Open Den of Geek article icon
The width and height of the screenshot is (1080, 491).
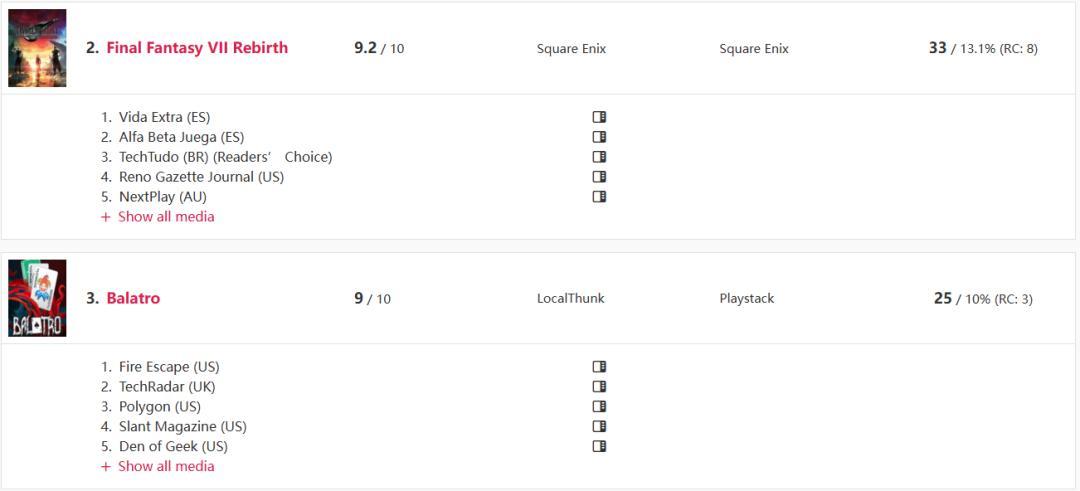point(600,447)
